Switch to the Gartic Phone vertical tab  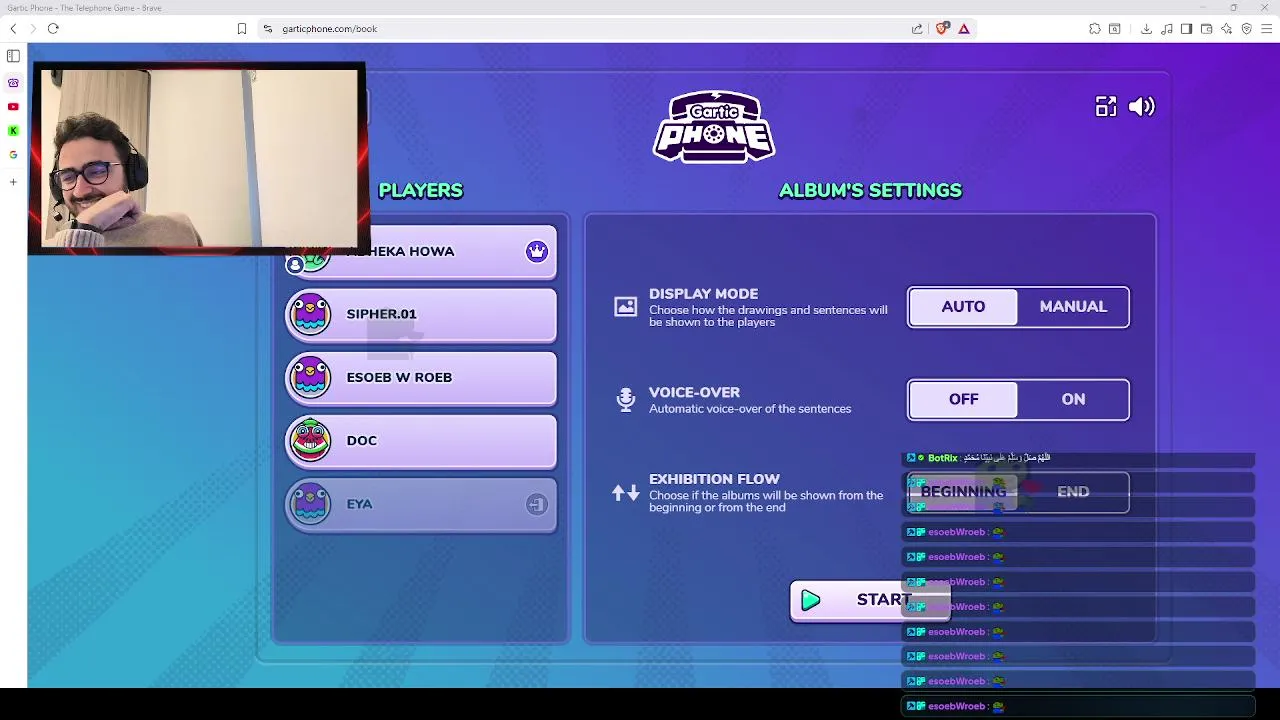(13, 82)
